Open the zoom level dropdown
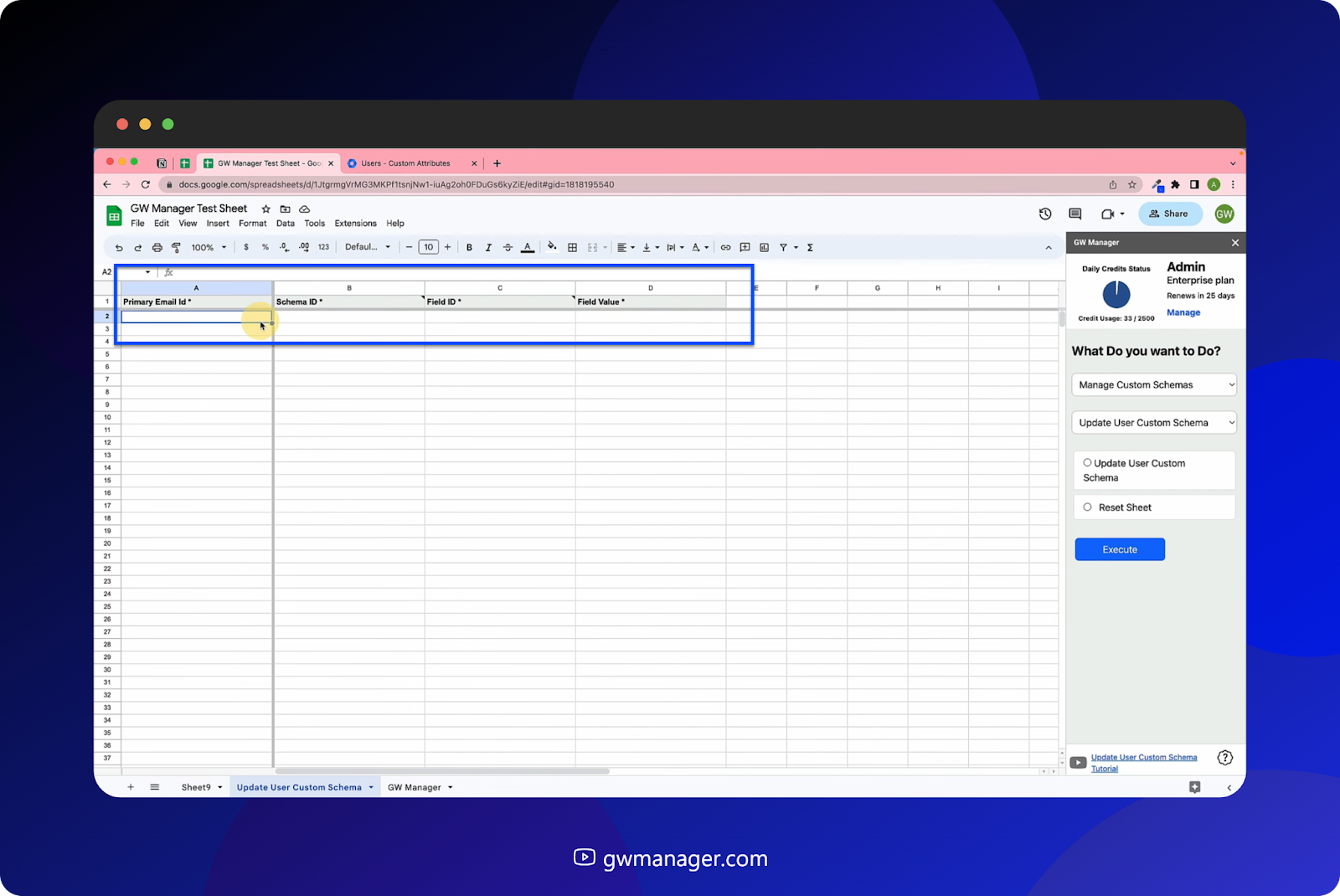The height and width of the screenshot is (896, 1340). coord(209,248)
